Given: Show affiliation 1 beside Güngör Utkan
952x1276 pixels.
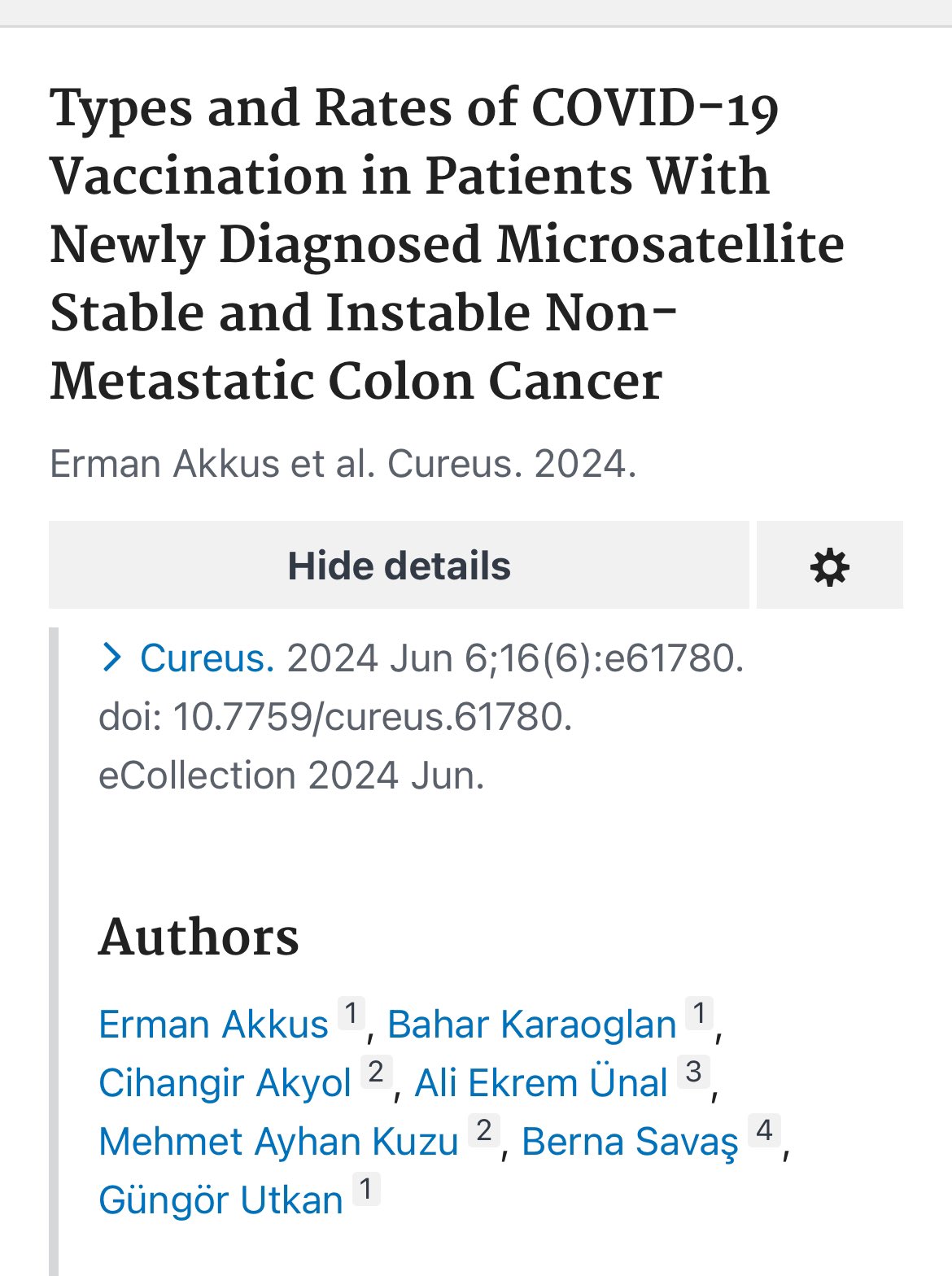Looking at the screenshot, I should click(x=366, y=1190).
